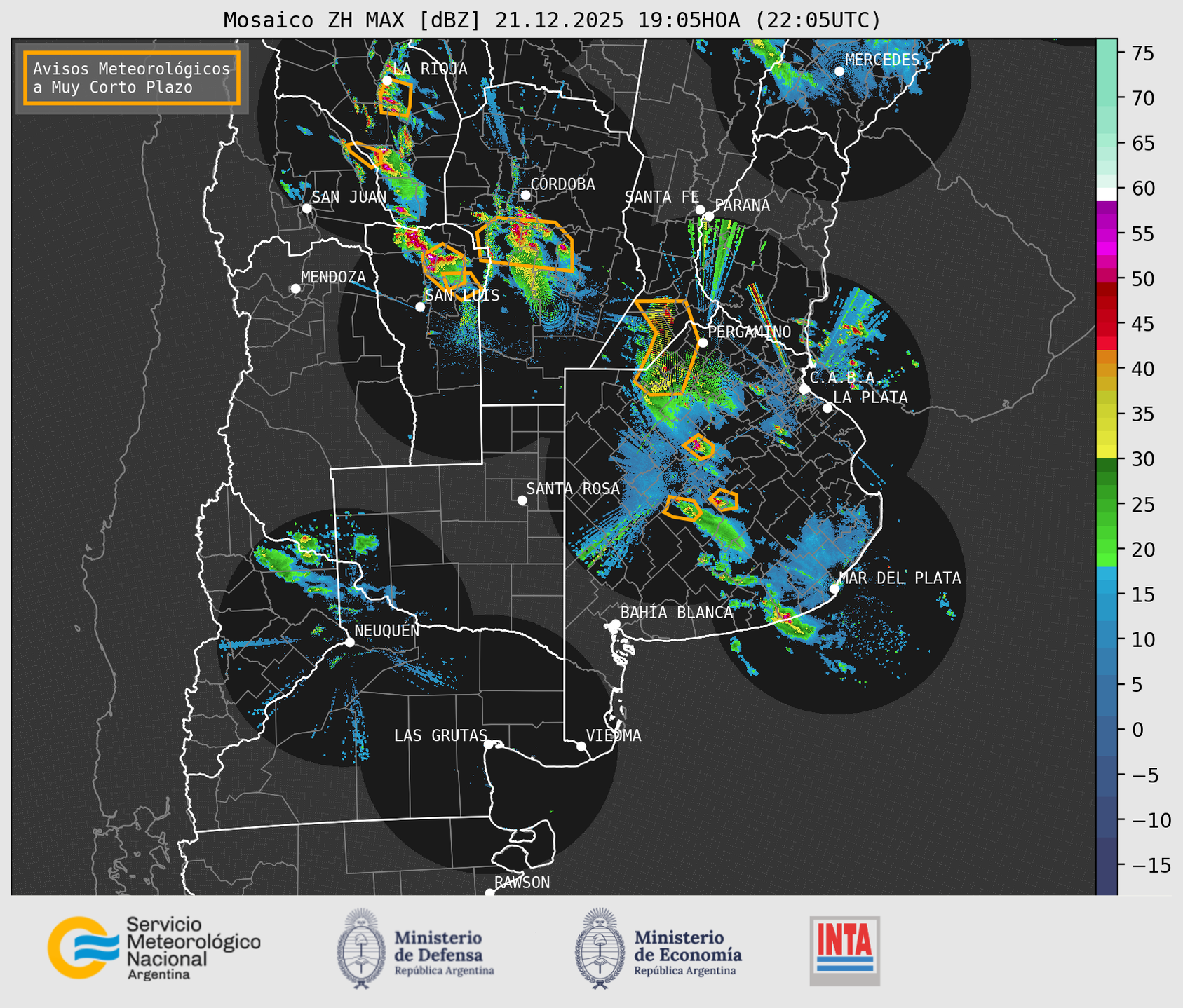Click the INTA logo
1183x1008 pixels.
click(845, 951)
